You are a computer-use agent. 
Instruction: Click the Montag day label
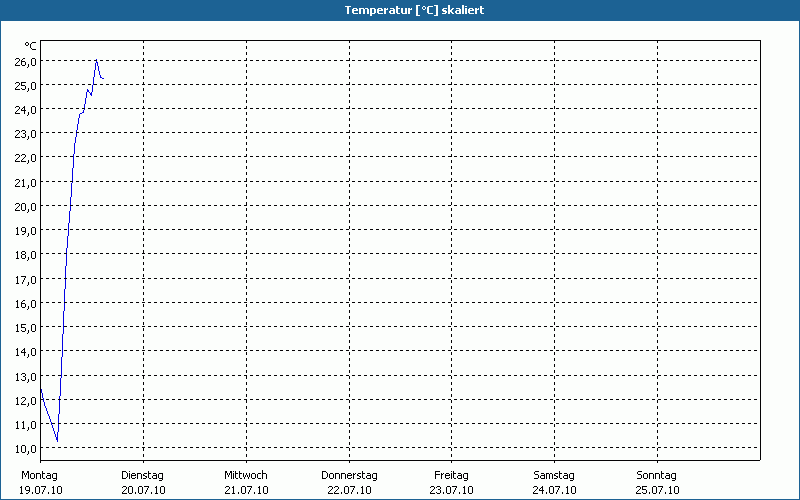pos(39,476)
